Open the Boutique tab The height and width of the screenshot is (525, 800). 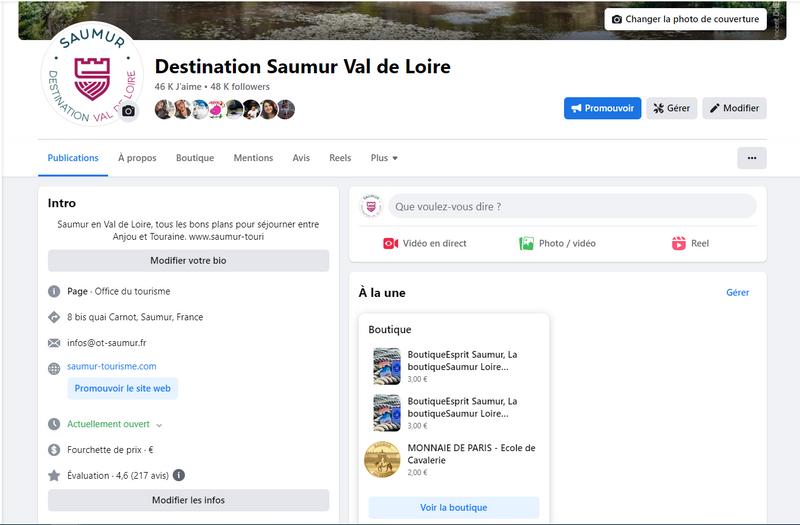[195, 158]
